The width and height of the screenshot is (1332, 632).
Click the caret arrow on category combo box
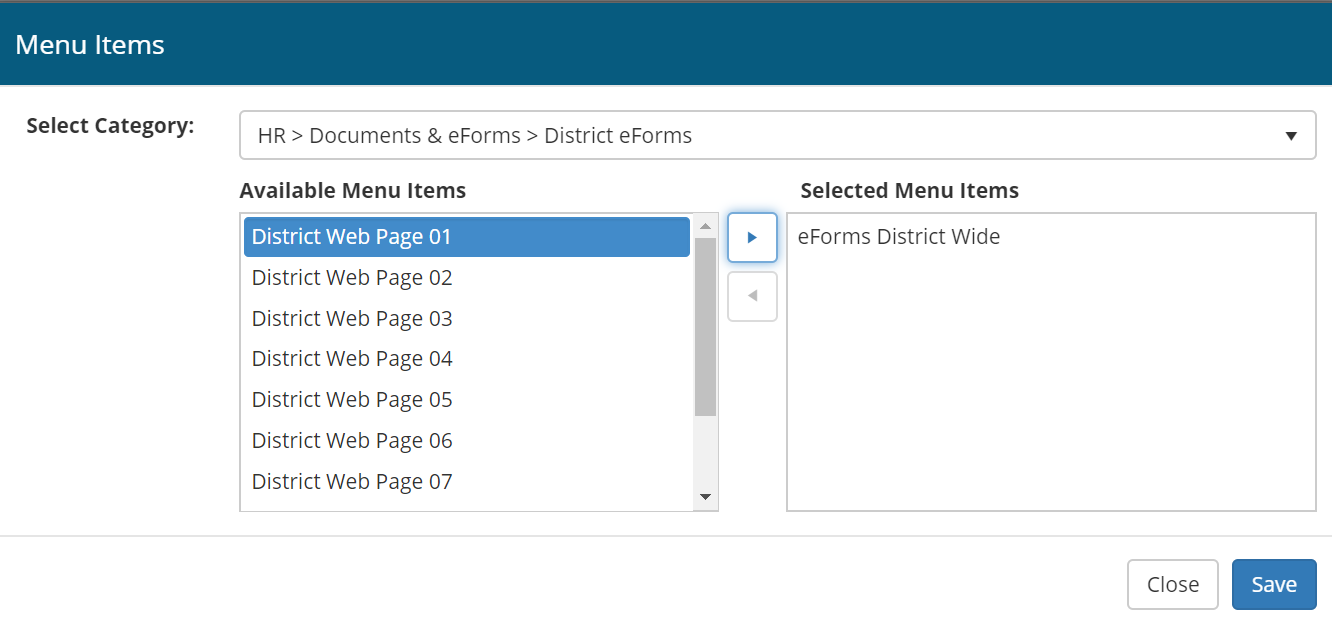click(x=1291, y=136)
